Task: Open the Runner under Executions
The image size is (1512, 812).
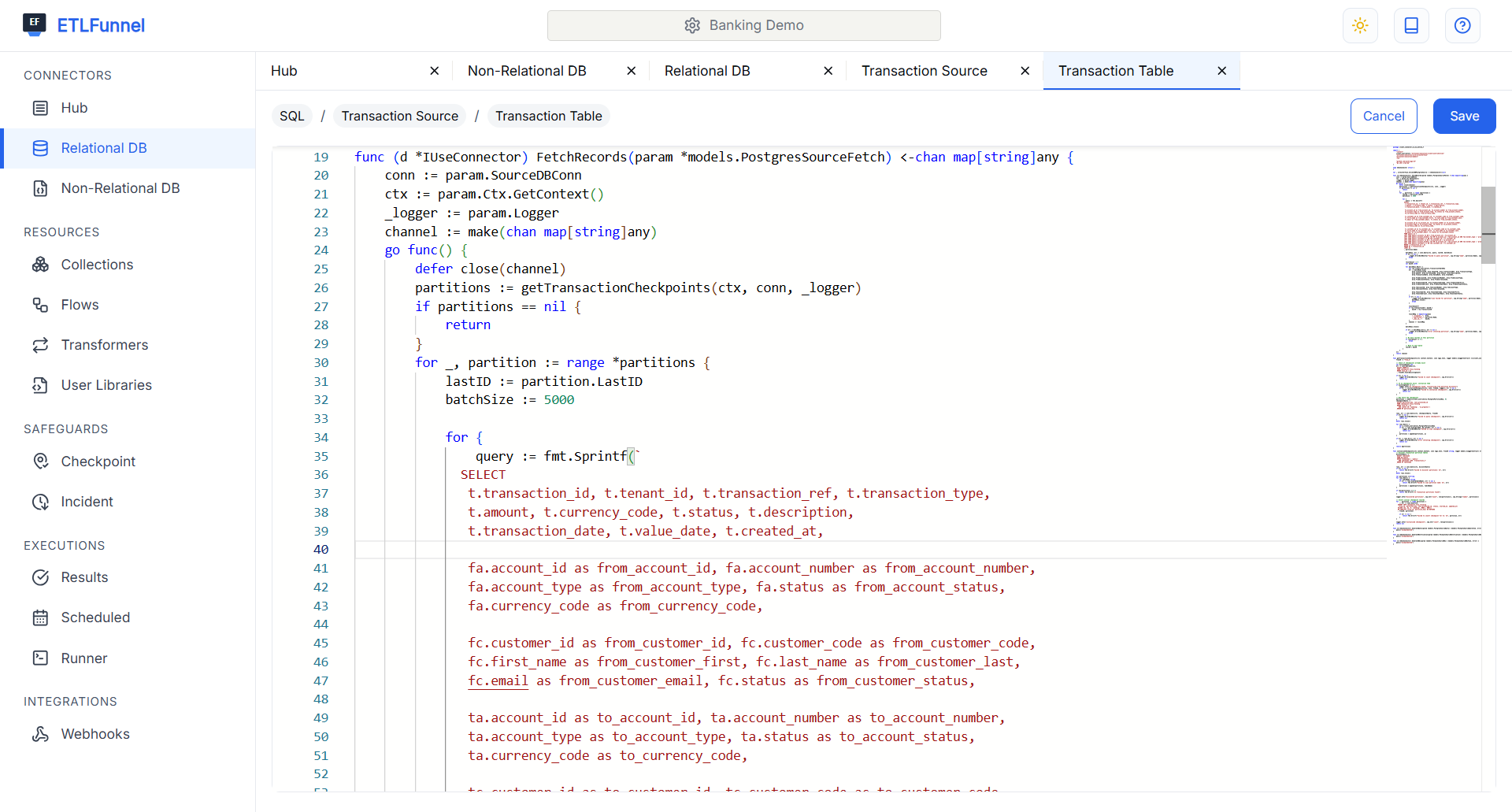Action: (x=84, y=658)
